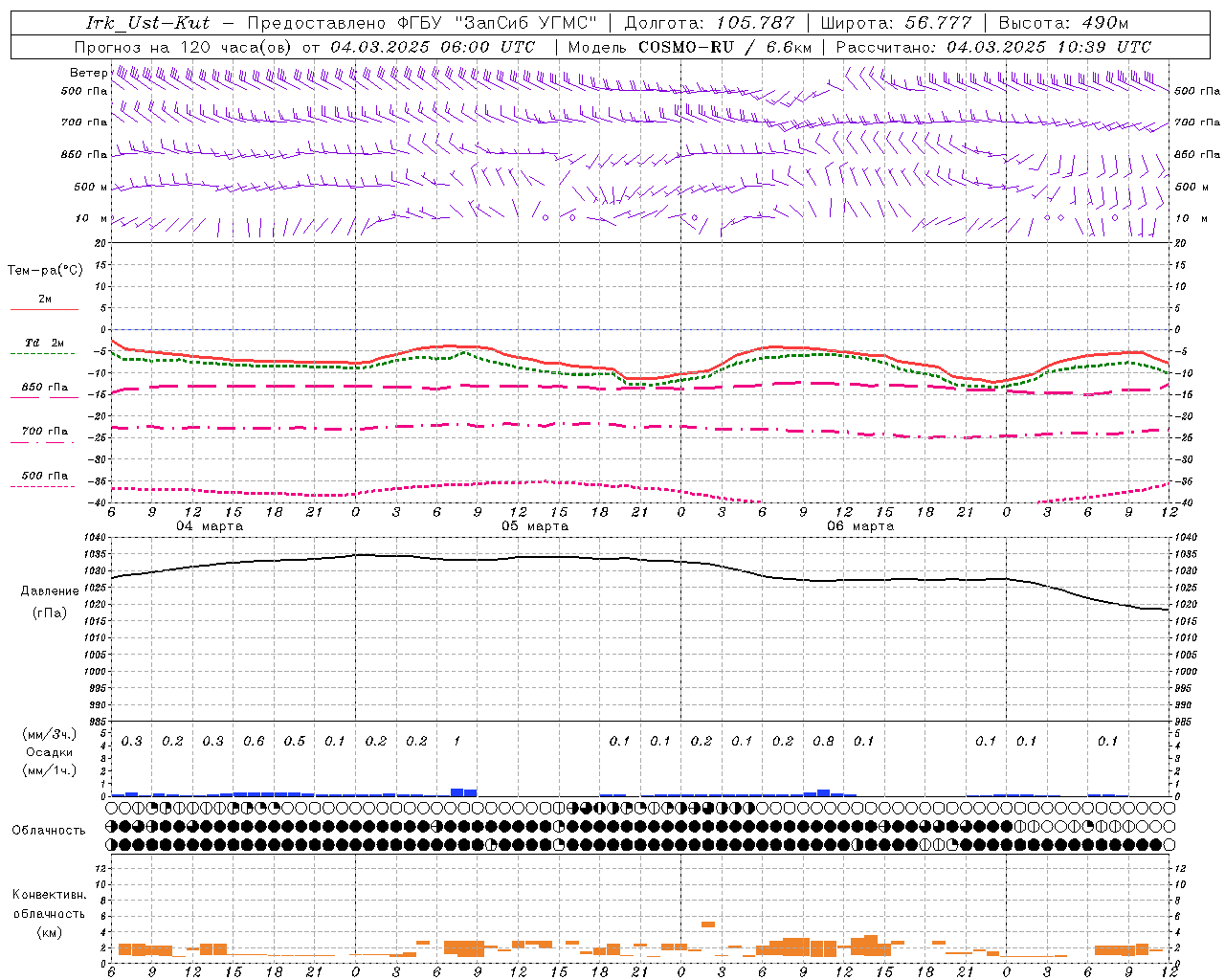
Task: Click the 'Широта: 56.777' header text
Action: point(896,23)
